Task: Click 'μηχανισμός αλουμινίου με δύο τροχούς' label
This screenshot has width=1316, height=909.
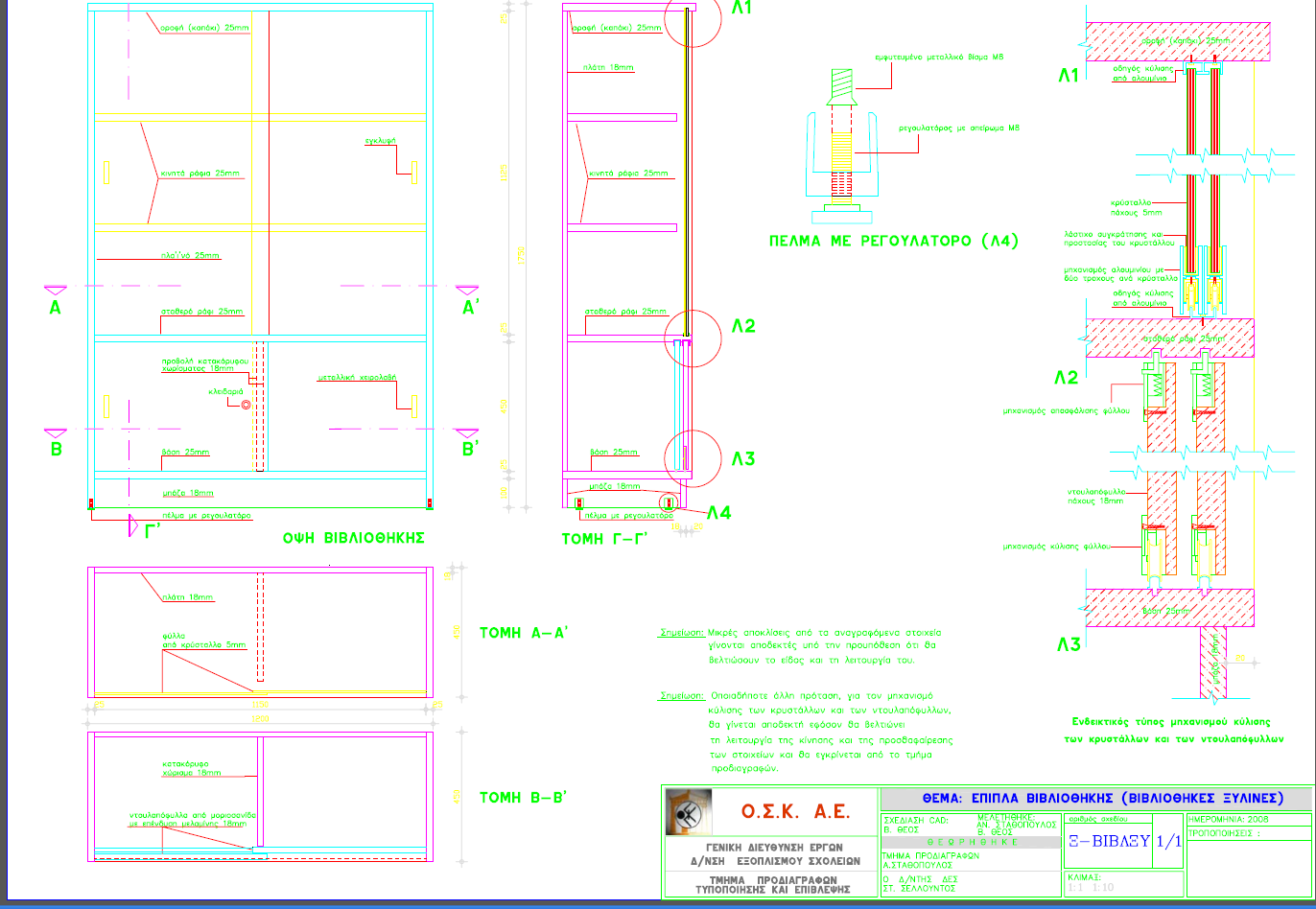Action: point(1120,274)
